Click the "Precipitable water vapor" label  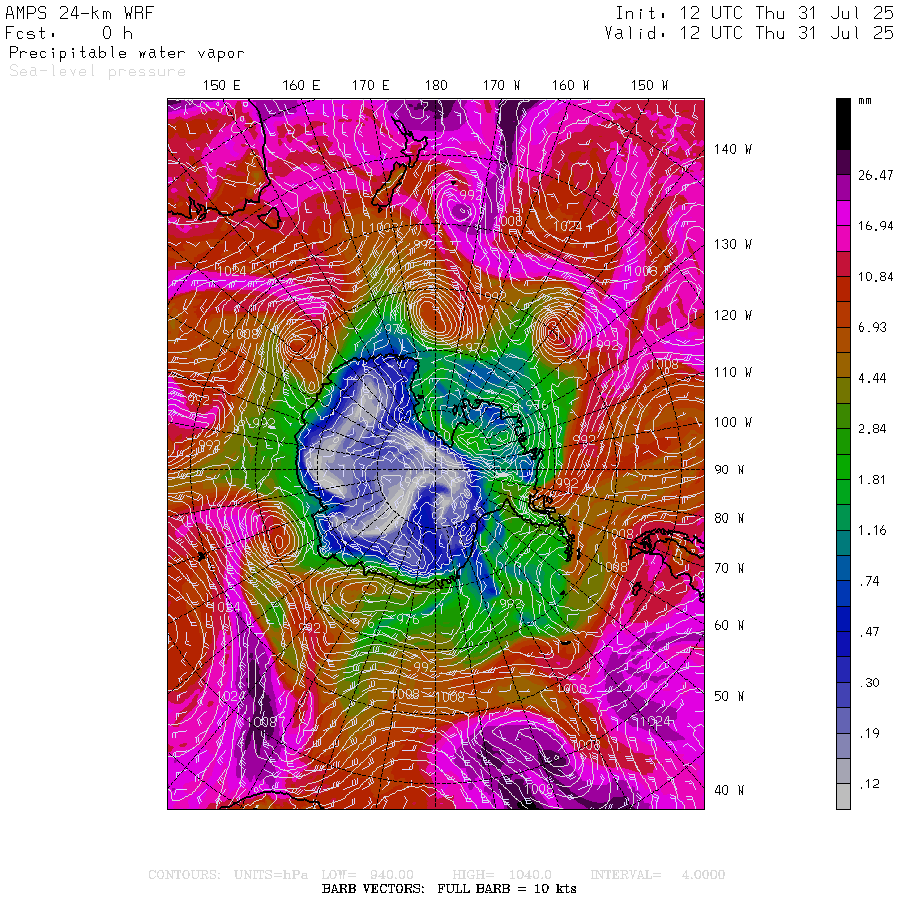tap(127, 53)
